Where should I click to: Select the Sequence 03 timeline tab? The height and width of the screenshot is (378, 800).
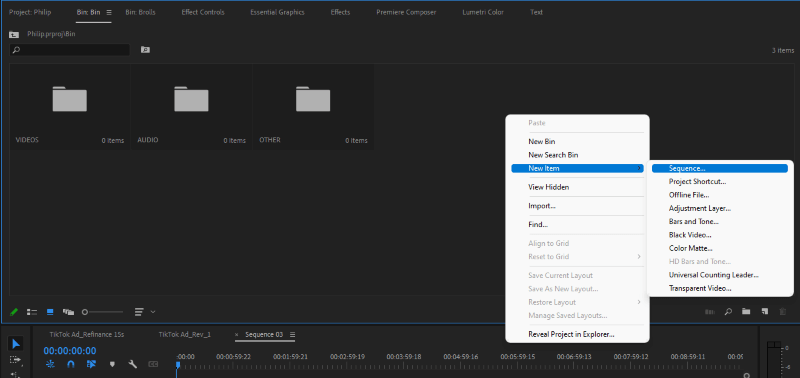264,335
